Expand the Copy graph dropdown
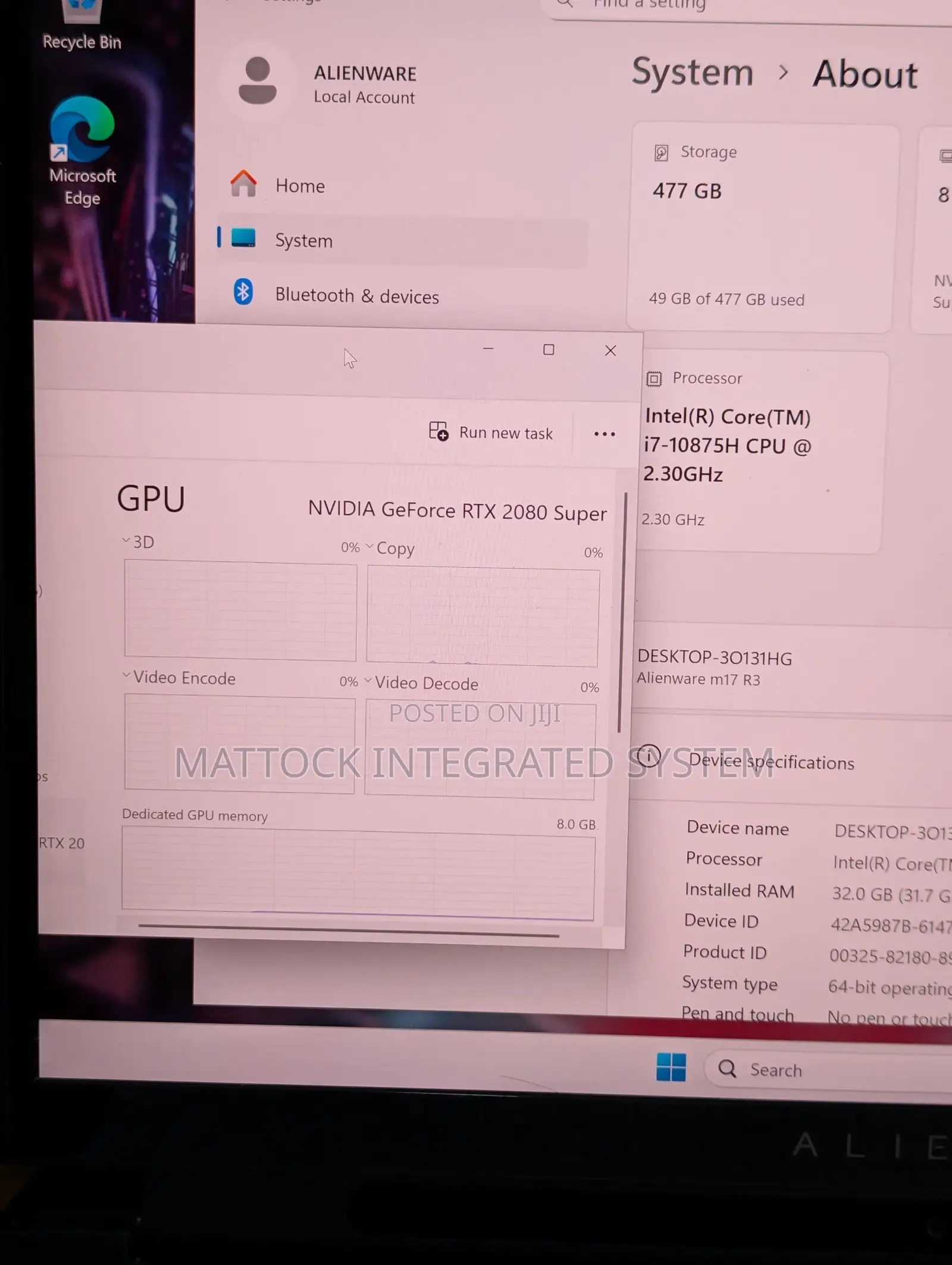The width and height of the screenshot is (952, 1265). 369,546
